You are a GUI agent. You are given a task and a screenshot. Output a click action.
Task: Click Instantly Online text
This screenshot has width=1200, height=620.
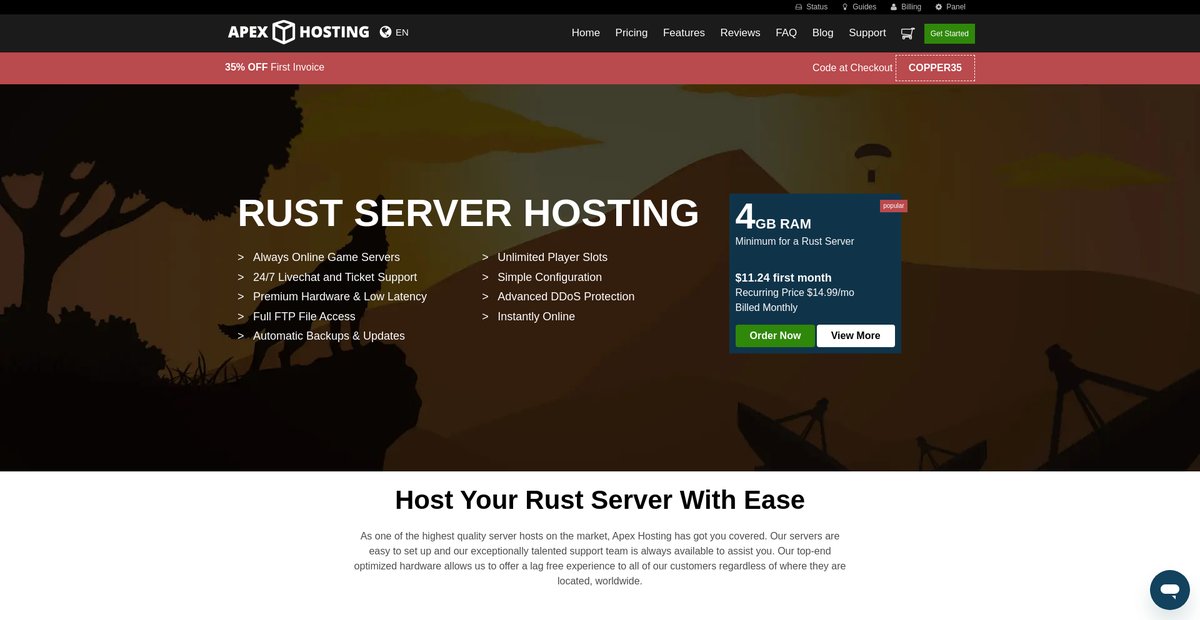(x=536, y=316)
